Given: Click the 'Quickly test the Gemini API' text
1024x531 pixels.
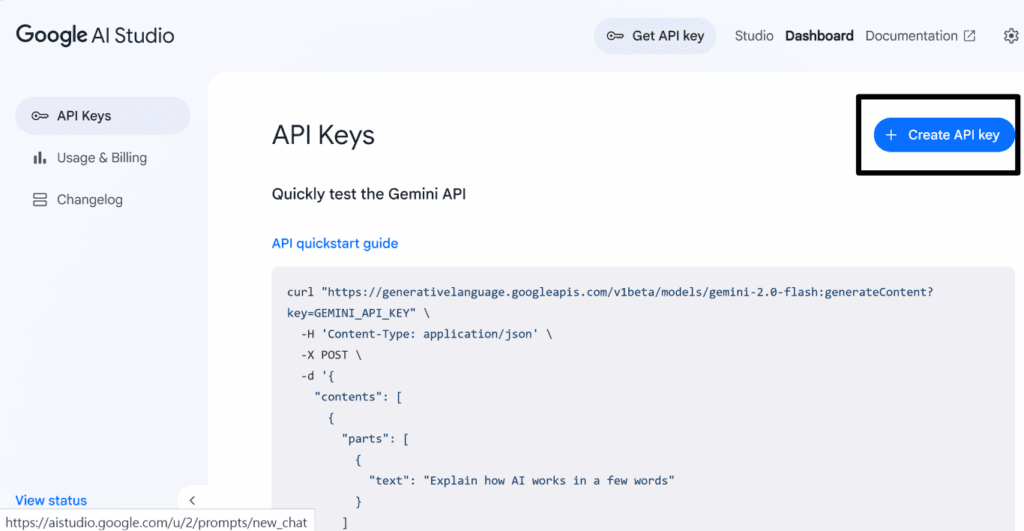Looking at the screenshot, I should (369, 194).
